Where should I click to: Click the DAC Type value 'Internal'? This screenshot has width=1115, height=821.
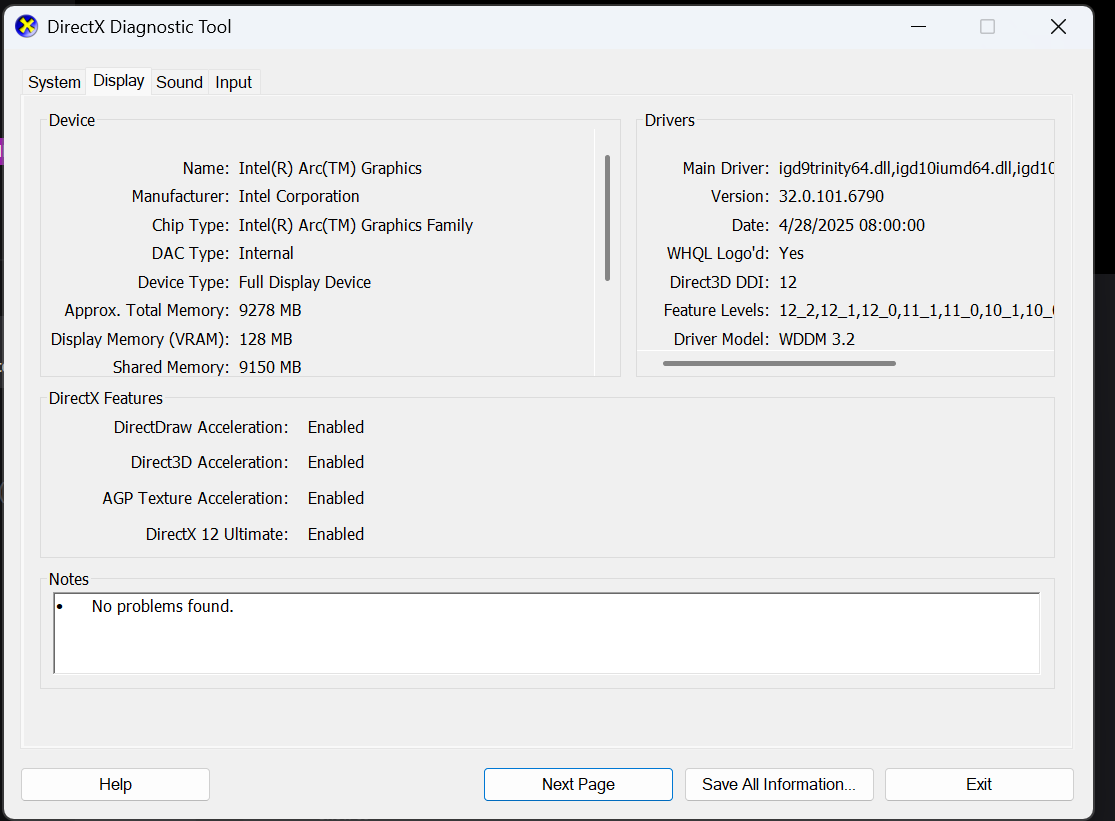(266, 254)
